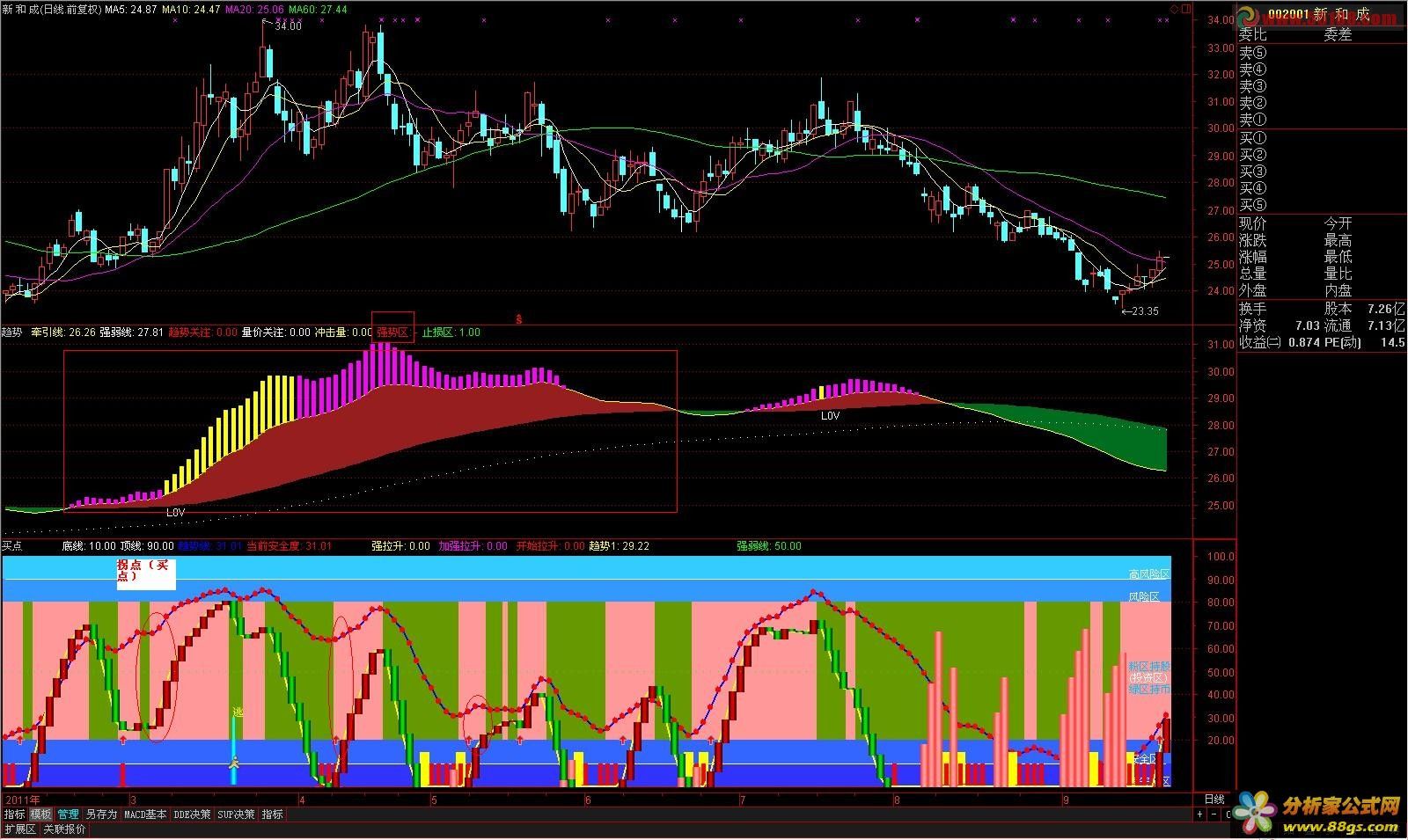The height and width of the screenshot is (840, 1408).
Task: Click the 日线 period label
Action: [1214, 800]
